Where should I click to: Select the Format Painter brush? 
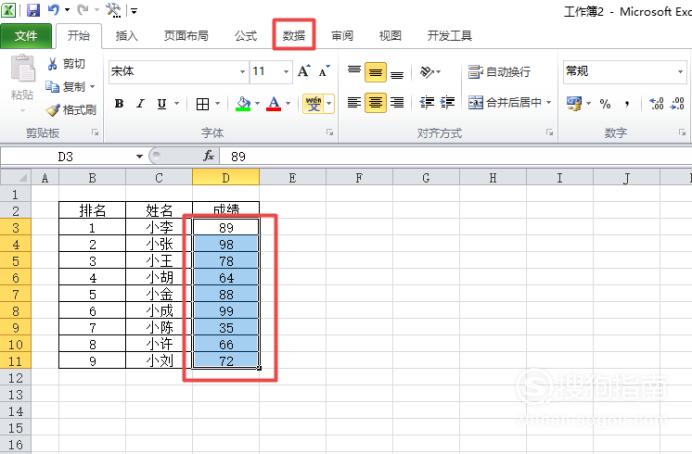coord(53,110)
